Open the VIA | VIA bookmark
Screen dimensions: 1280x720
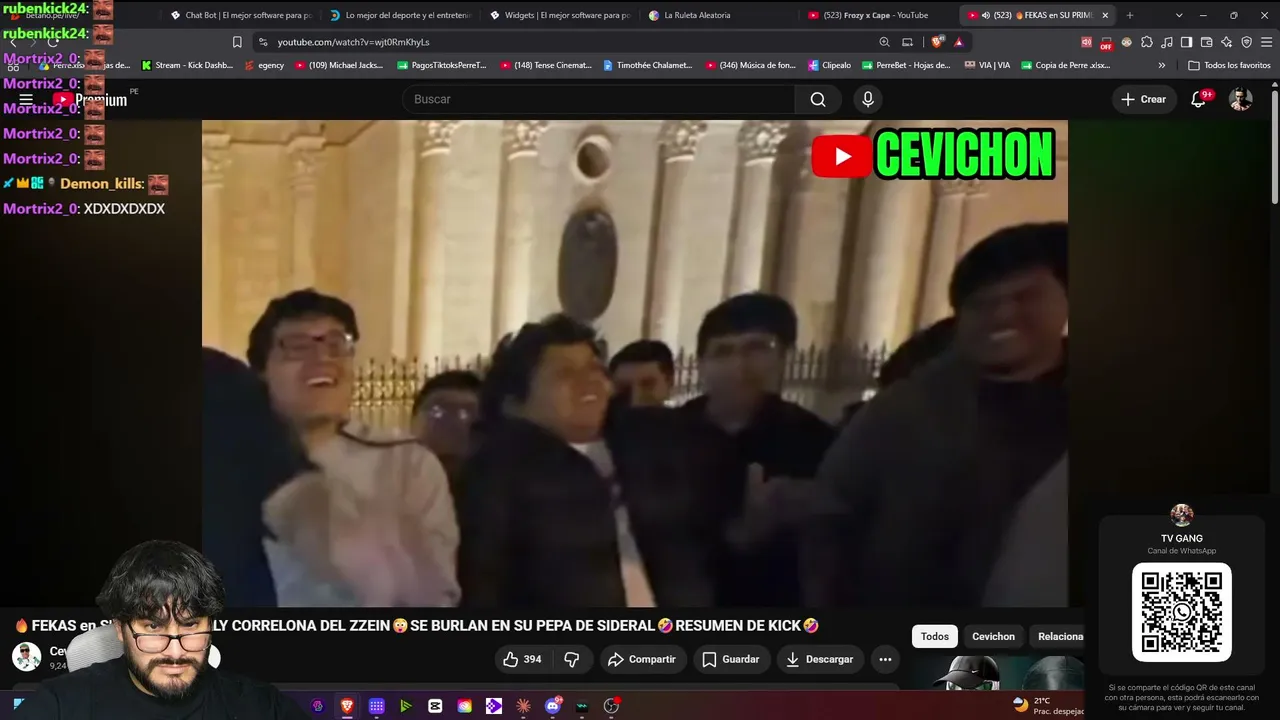987,65
